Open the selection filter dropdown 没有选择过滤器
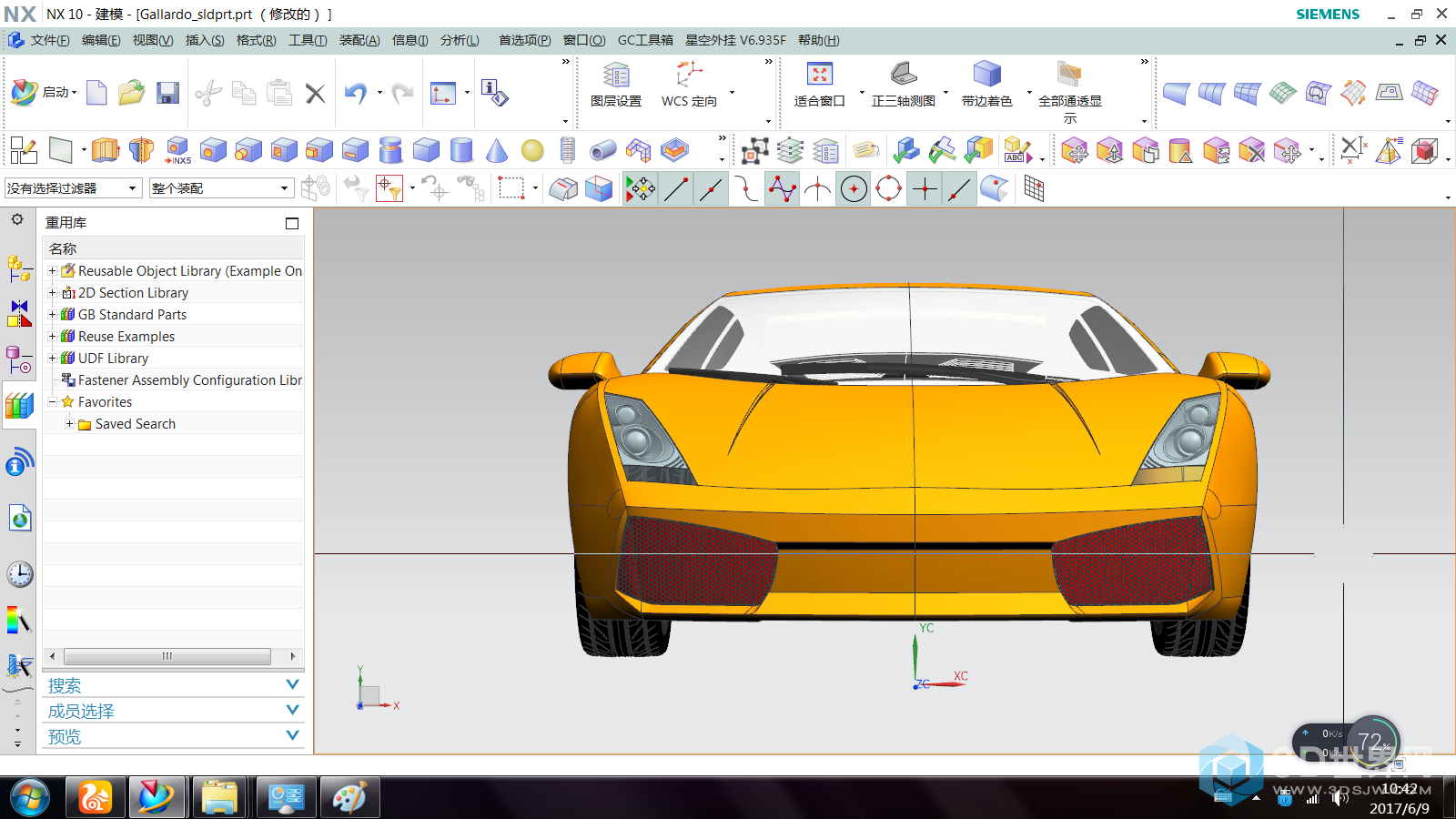This screenshot has height=819, width=1456. click(73, 188)
